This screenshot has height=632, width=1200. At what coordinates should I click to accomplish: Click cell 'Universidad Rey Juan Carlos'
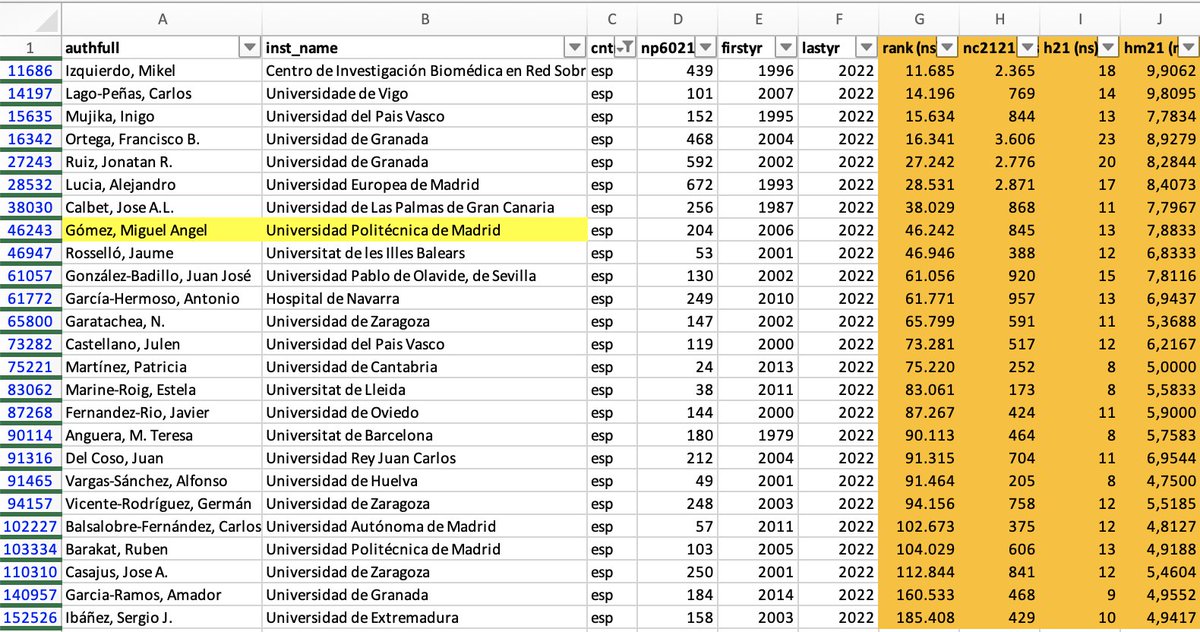(425, 458)
